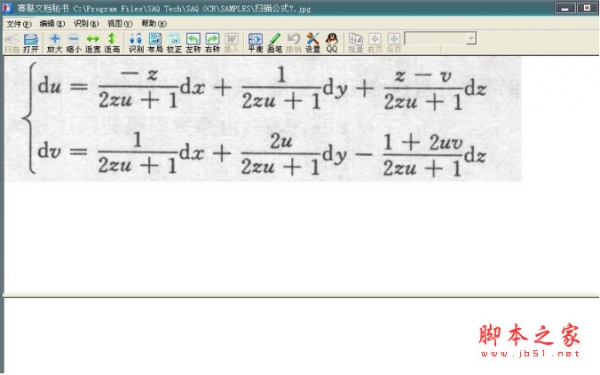600x375 pixels.
Task: Open the 视图 (View) menu
Action: pos(120,24)
